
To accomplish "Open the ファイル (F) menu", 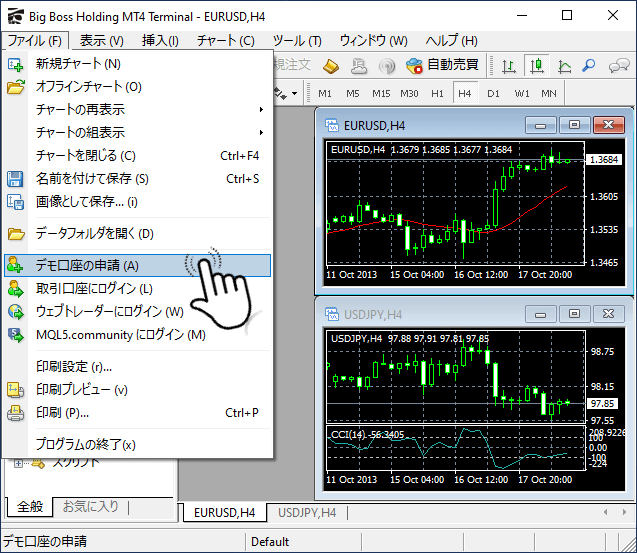I will pyautogui.click(x=35, y=41).
